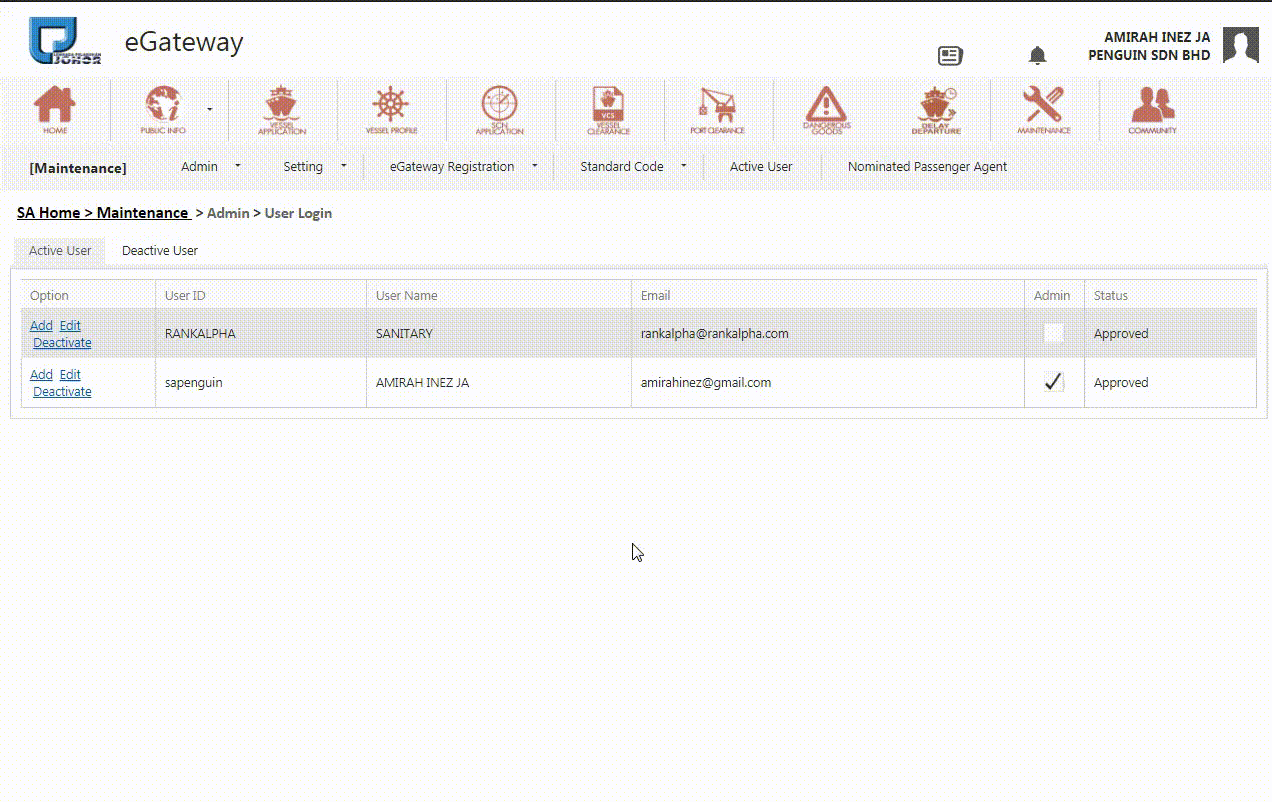The width and height of the screenshot is (1272, 802).
Task: Click the notification bell icon
Action: pos(1037,56)
